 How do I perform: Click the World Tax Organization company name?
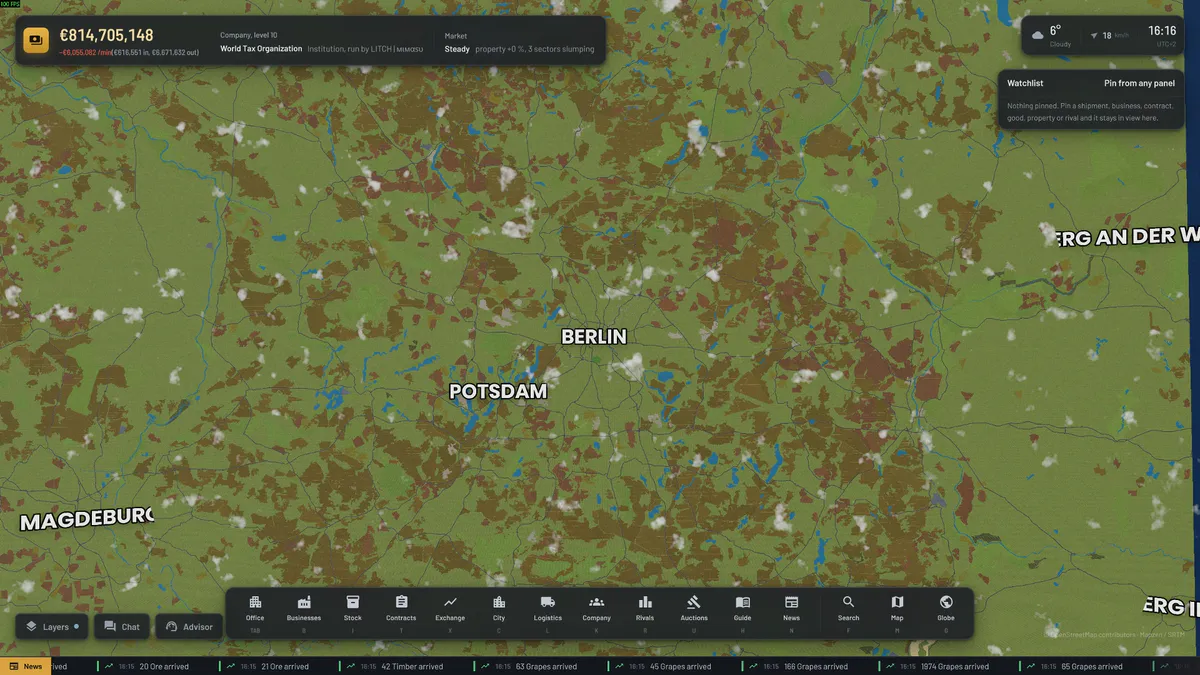tap(261, 48)
